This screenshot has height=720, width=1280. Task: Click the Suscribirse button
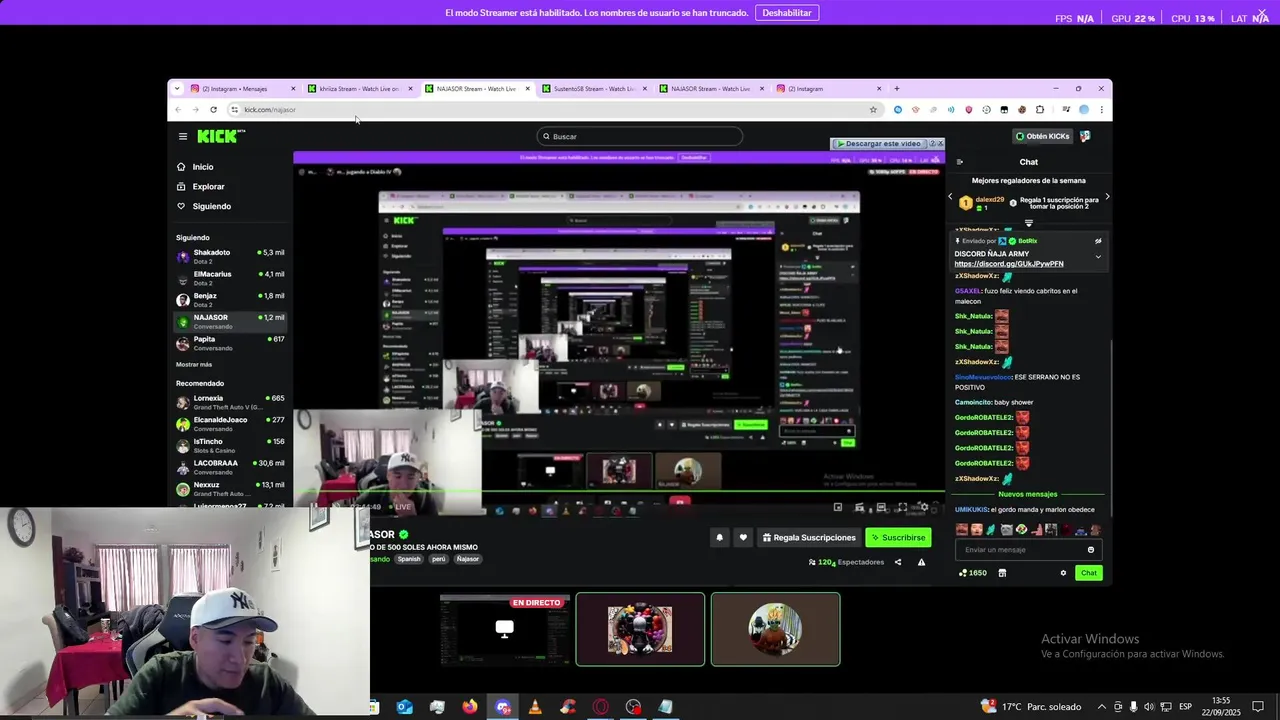[x=898, y=538]
